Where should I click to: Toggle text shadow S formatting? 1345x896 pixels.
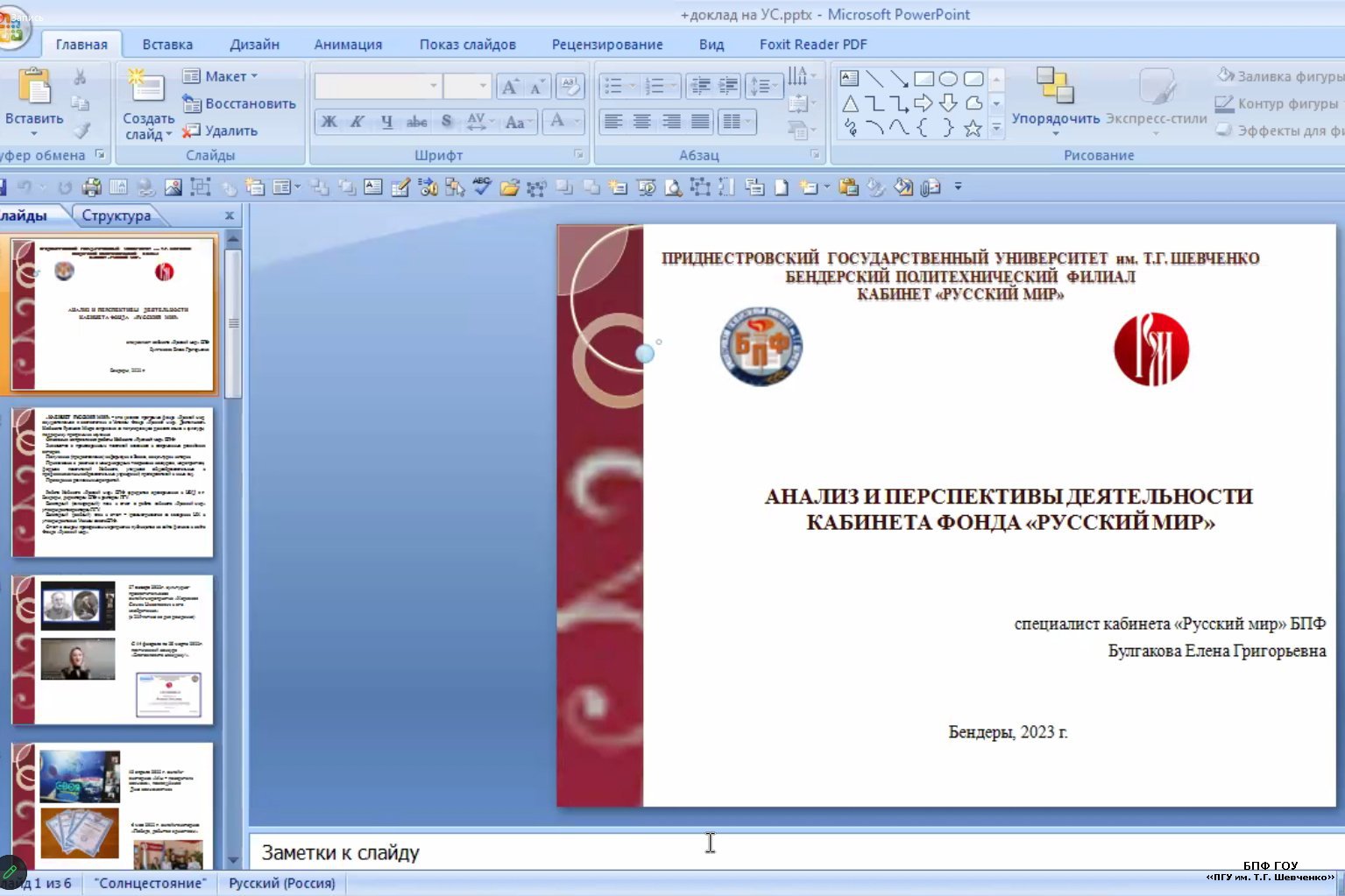446,122
